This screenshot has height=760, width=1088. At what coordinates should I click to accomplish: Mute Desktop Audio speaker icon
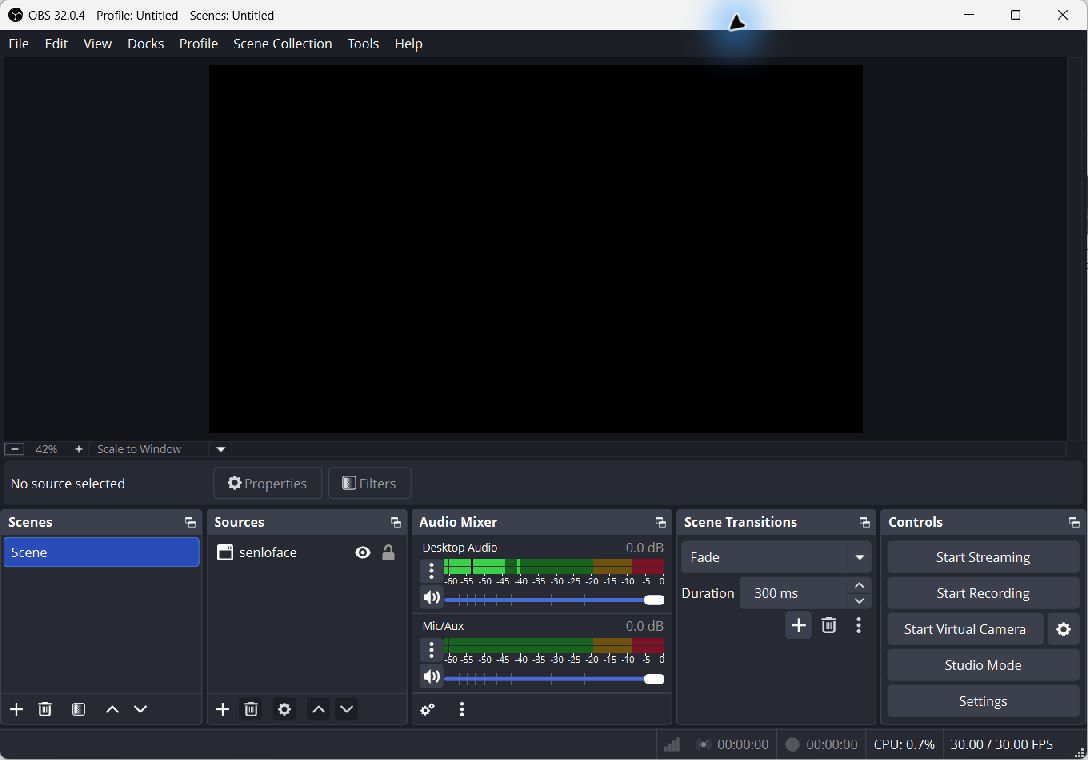point(432,598)
